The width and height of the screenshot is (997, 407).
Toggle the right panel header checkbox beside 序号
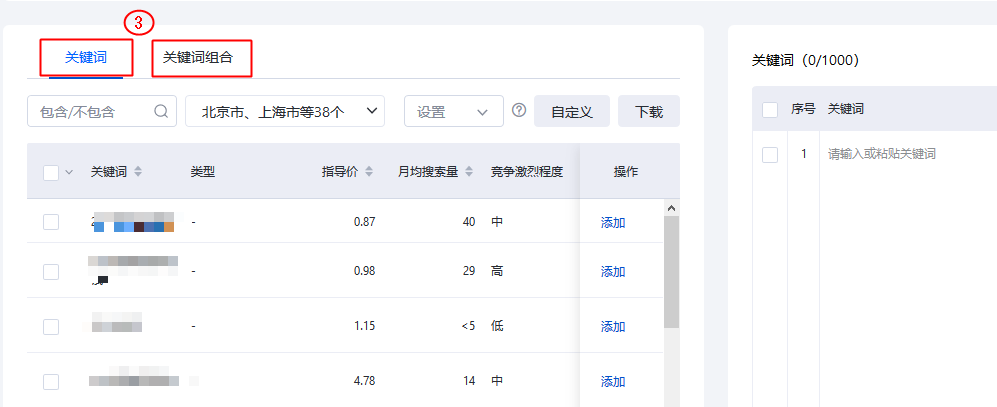(x=770, y=109)
